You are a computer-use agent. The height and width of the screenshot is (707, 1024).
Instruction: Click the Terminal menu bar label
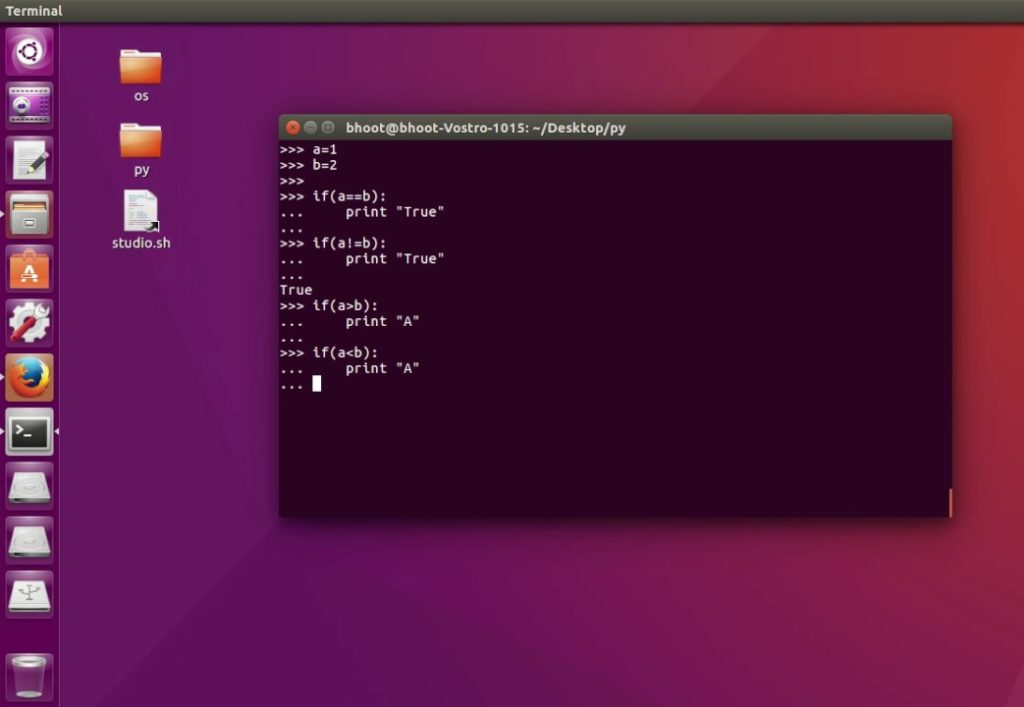click(x=33, y=10)
